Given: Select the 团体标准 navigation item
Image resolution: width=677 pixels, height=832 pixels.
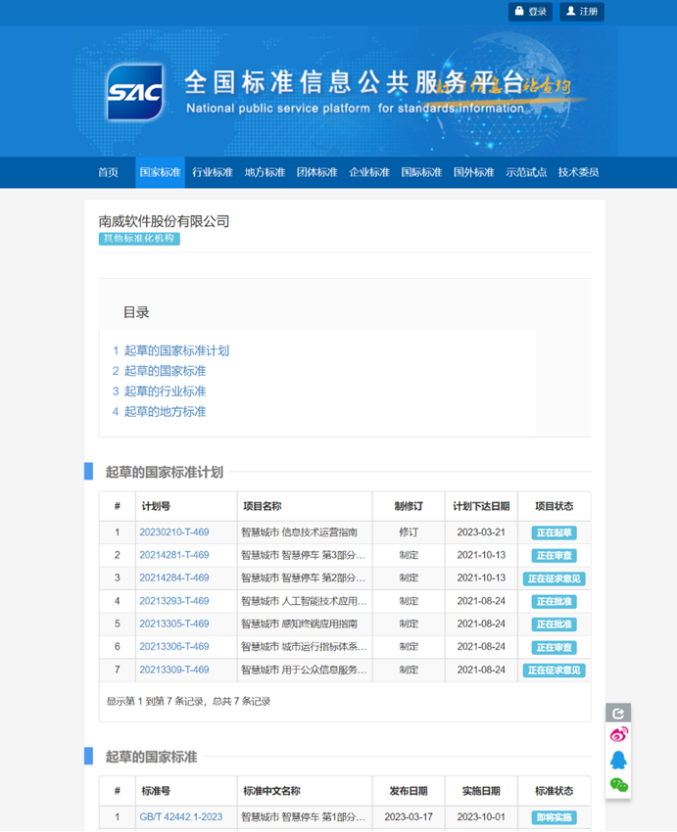Looking at the screenshot, I should (317, 172).
